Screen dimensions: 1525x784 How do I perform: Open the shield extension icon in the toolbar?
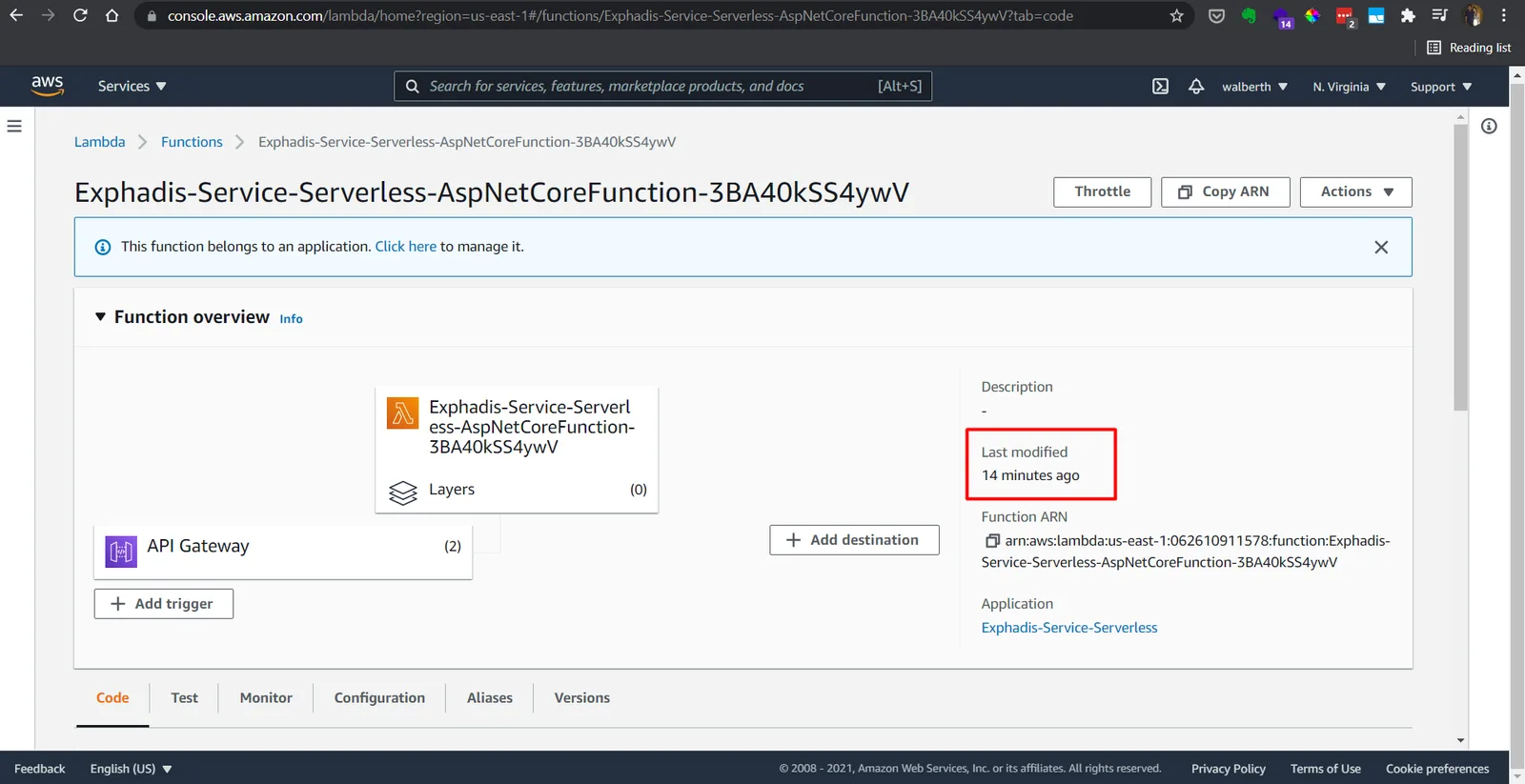tap(1216, 15)
